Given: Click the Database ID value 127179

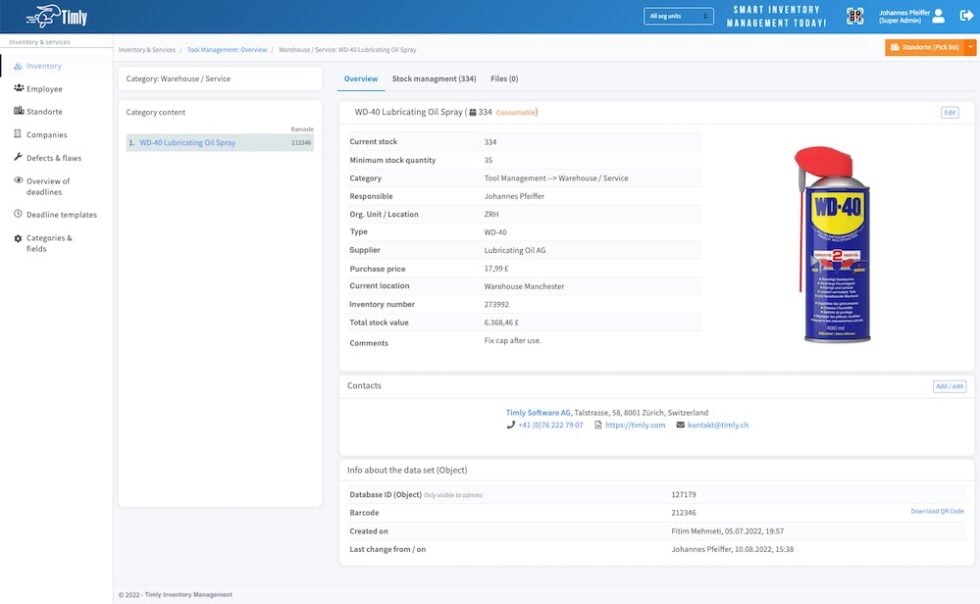Looking at the screenshot, I should click(684, 495).
